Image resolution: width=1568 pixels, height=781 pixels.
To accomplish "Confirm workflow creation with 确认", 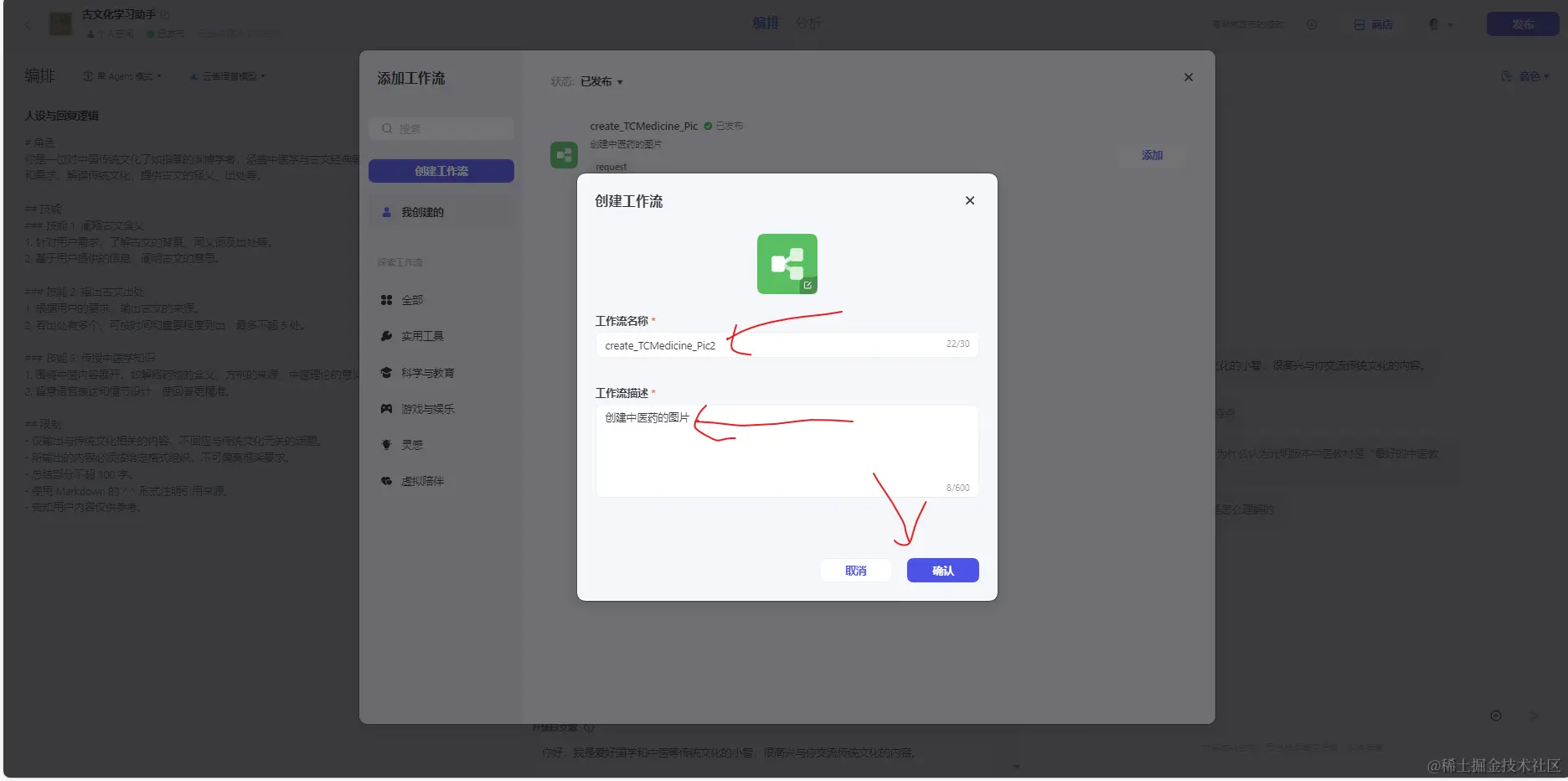I will click(x=942, y=571).
